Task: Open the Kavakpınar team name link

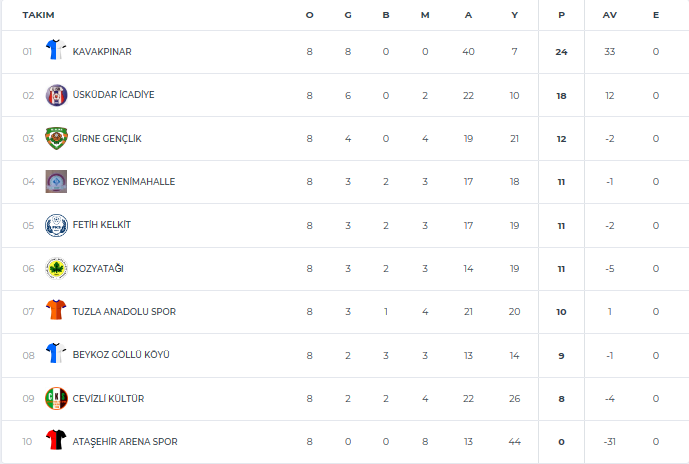Action: (x=102, y=52)
